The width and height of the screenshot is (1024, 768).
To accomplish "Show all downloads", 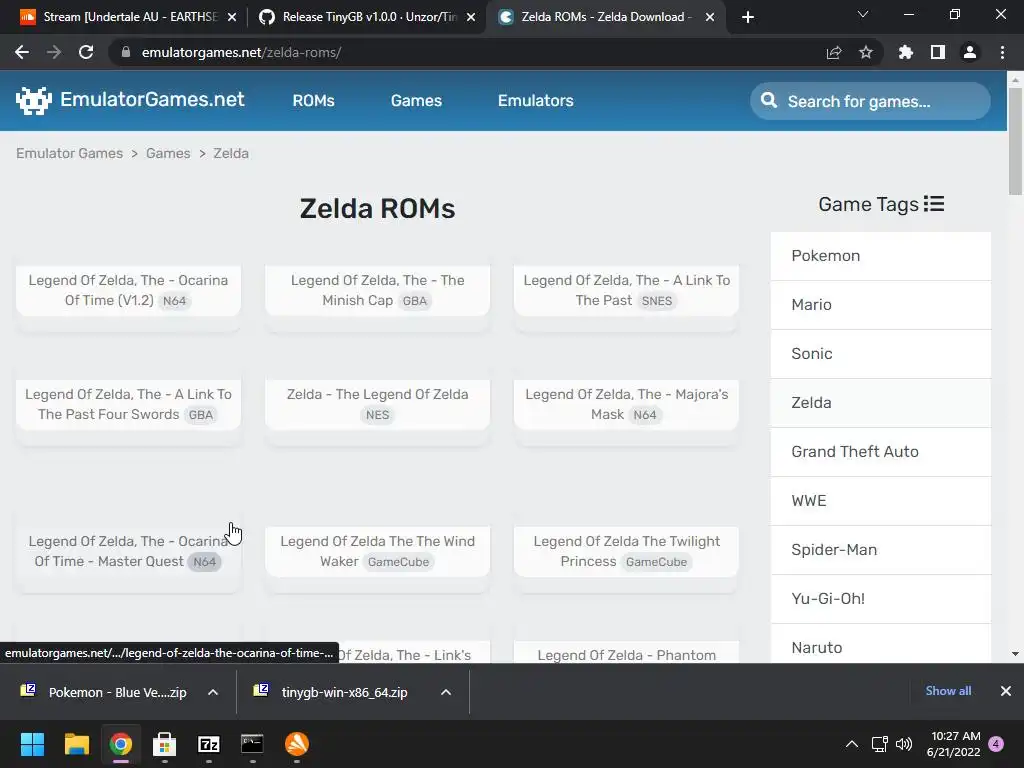I will point(948,691).
